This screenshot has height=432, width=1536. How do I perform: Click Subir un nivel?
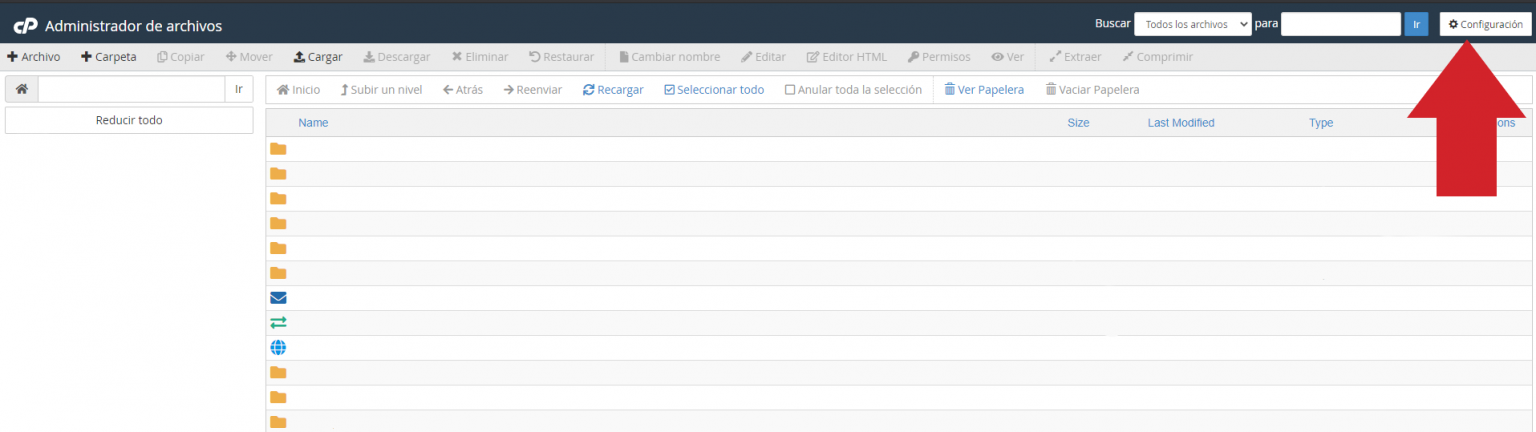click(381, 90)
